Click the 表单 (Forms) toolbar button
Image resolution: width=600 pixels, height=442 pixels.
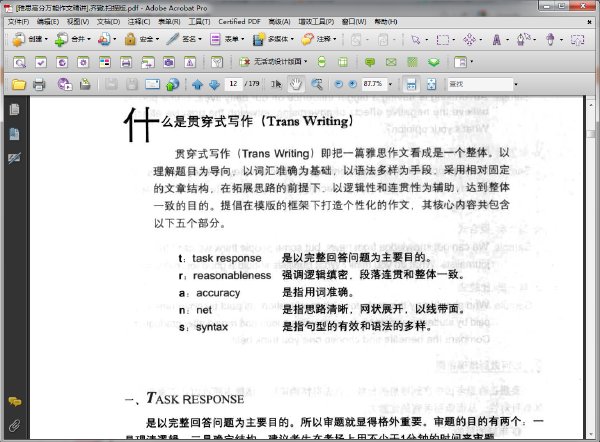tap(227, 39)
